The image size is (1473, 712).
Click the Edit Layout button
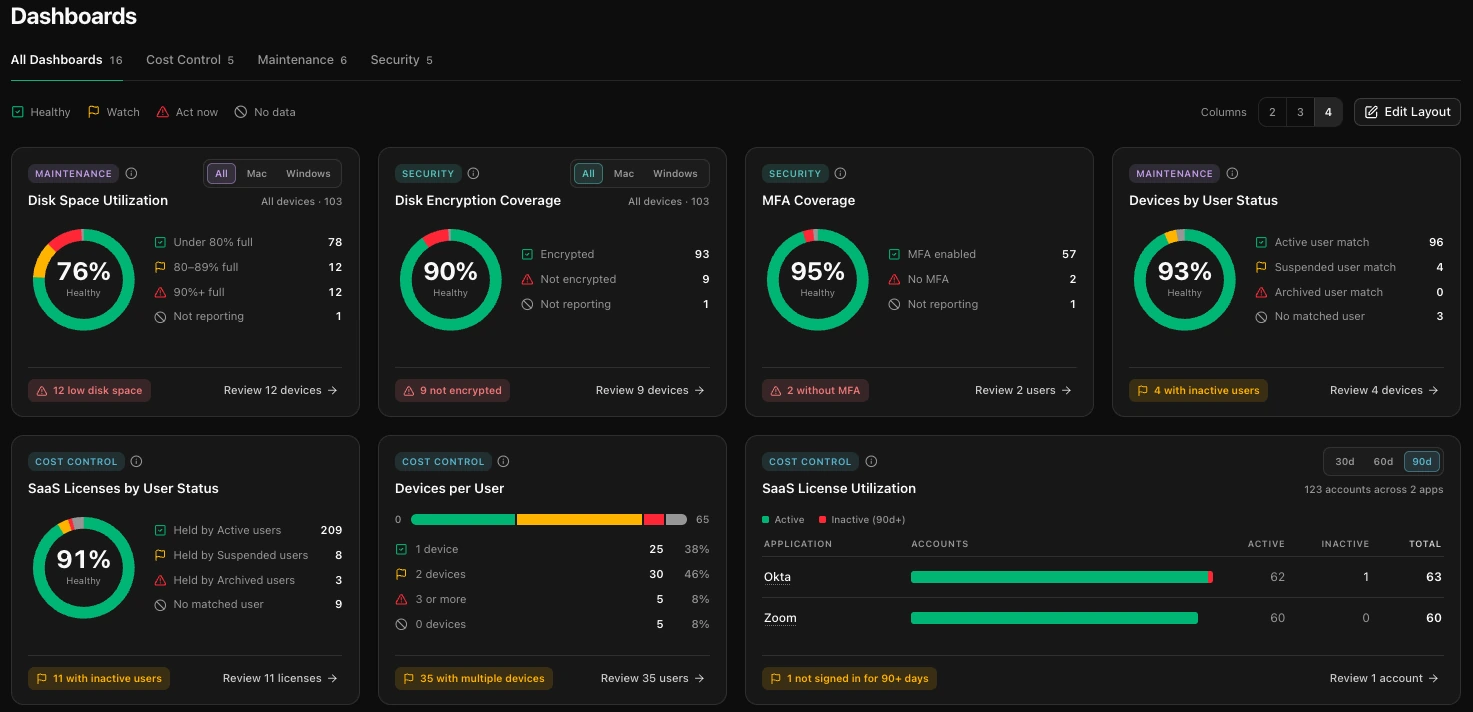point(1407,112)
